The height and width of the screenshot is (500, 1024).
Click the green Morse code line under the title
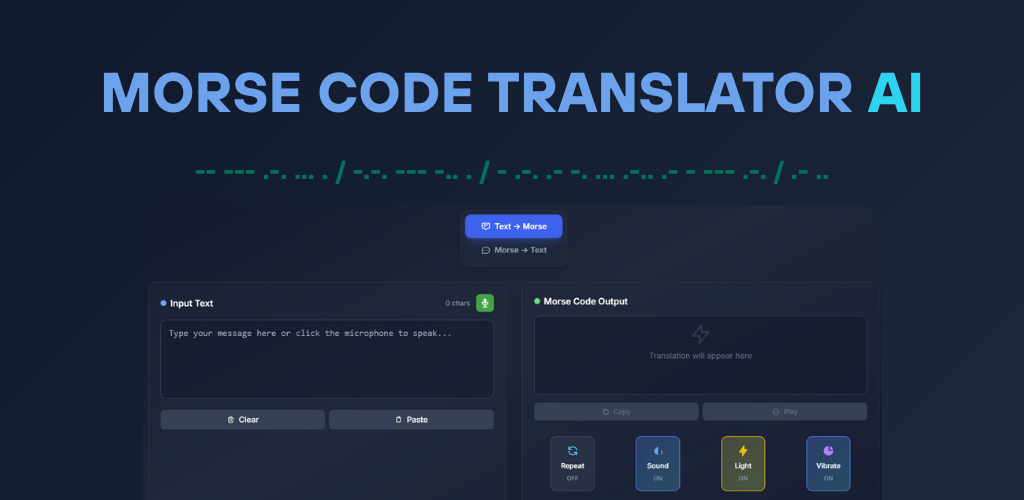[512, 174]
